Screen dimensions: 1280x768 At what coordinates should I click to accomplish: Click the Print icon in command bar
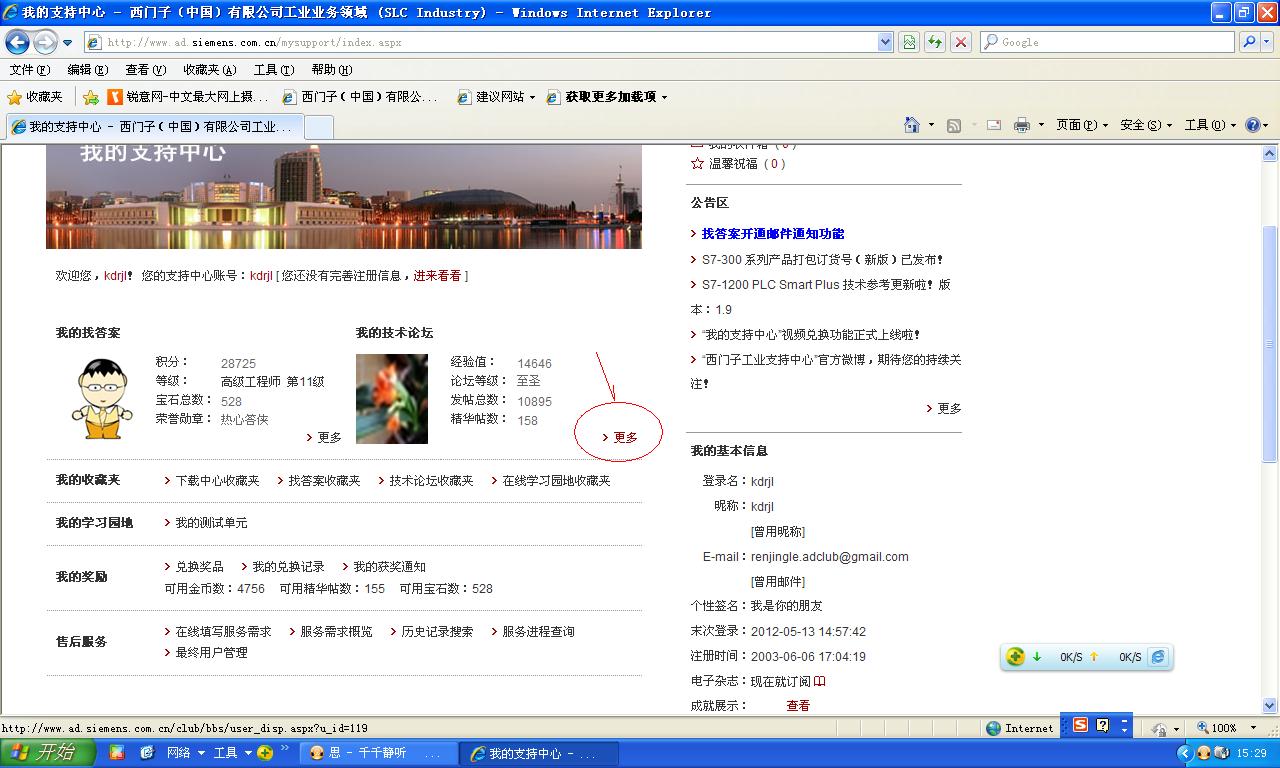[1022, 125]
